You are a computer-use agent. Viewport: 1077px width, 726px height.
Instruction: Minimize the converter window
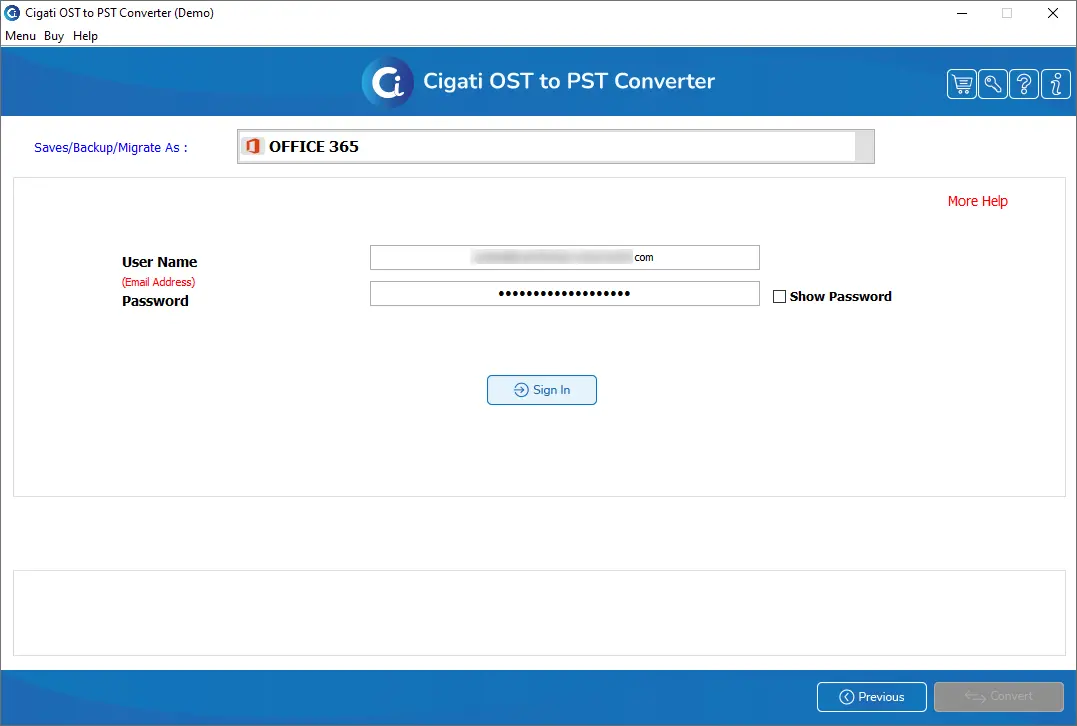(962, 13)
